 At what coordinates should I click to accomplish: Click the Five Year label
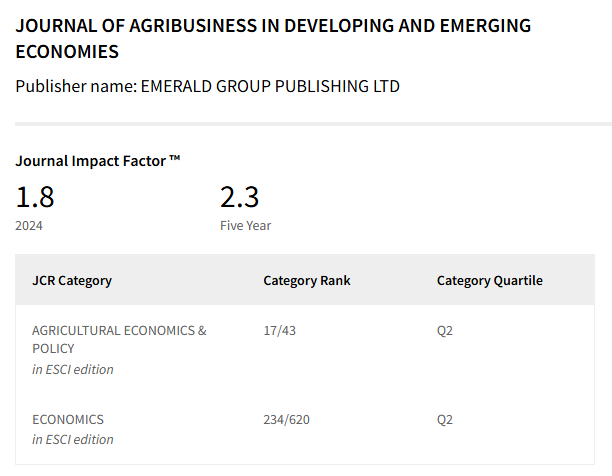pyautogui.click(x=245, y=225)
